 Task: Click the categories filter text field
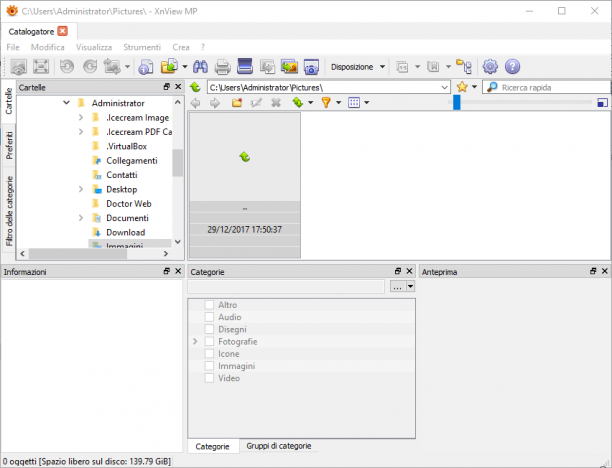(x=286, y=287)
